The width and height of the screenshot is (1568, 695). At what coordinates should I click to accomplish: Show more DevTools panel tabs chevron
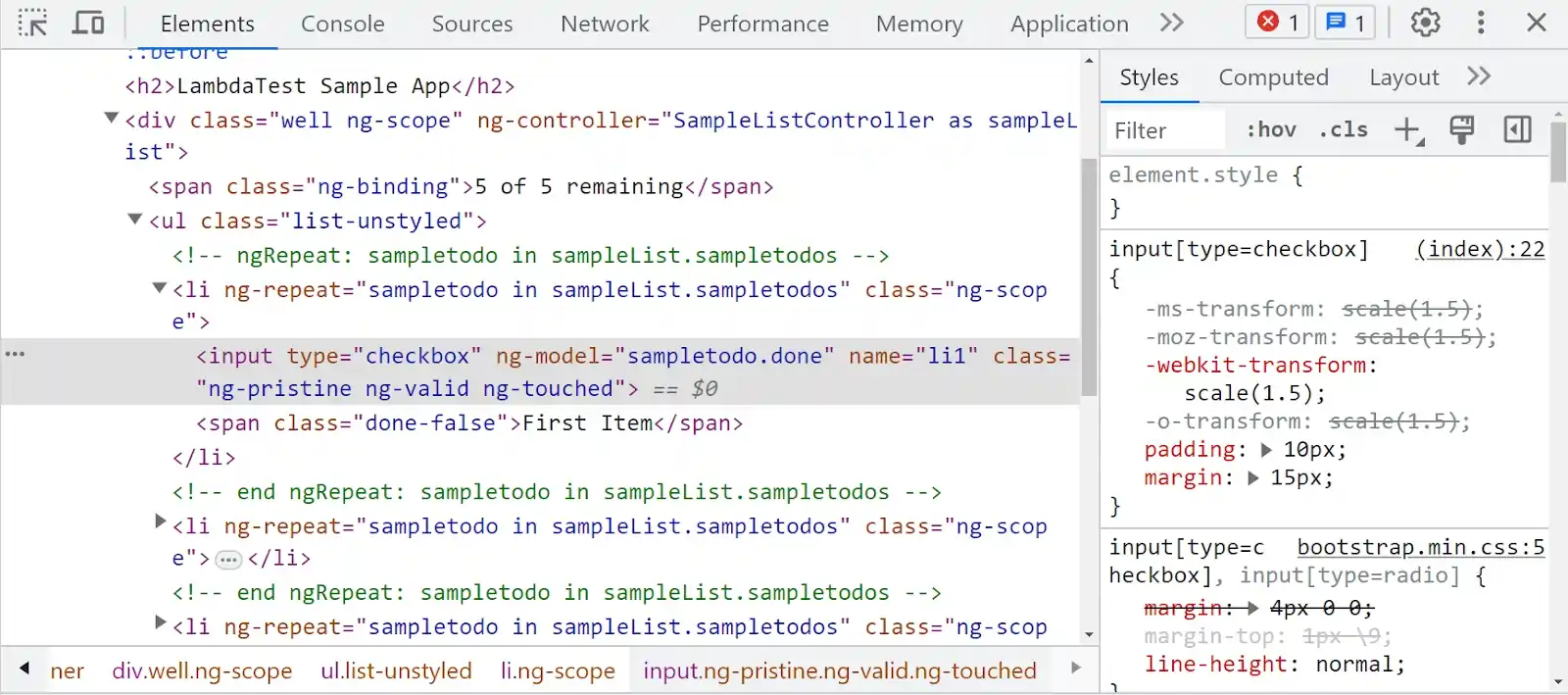(x=1172, y=23)
